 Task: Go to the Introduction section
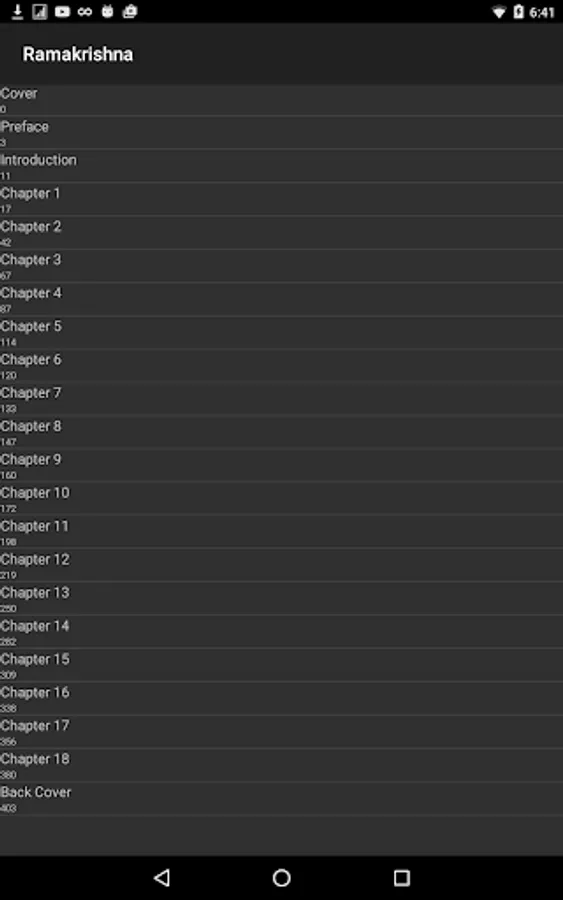pos(281,166)
